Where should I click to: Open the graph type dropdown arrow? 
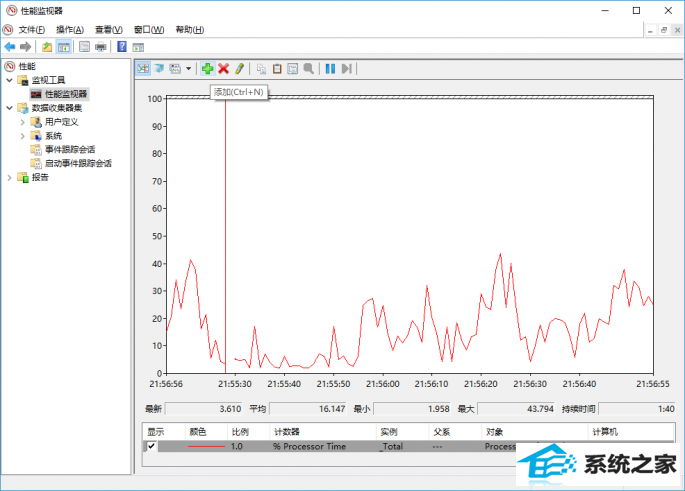point(189,68)
